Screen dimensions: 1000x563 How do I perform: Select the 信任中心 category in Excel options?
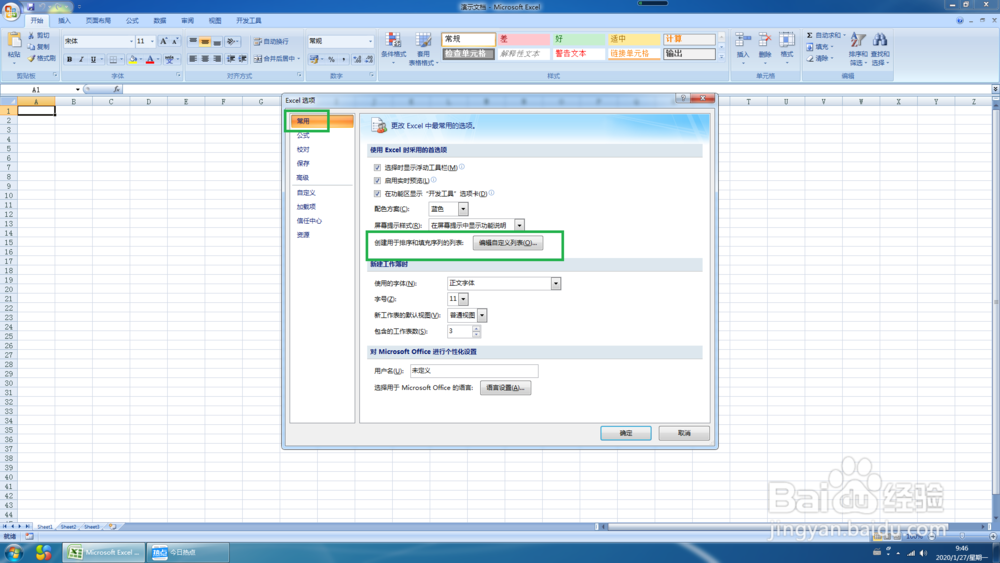tap(309, 221)
